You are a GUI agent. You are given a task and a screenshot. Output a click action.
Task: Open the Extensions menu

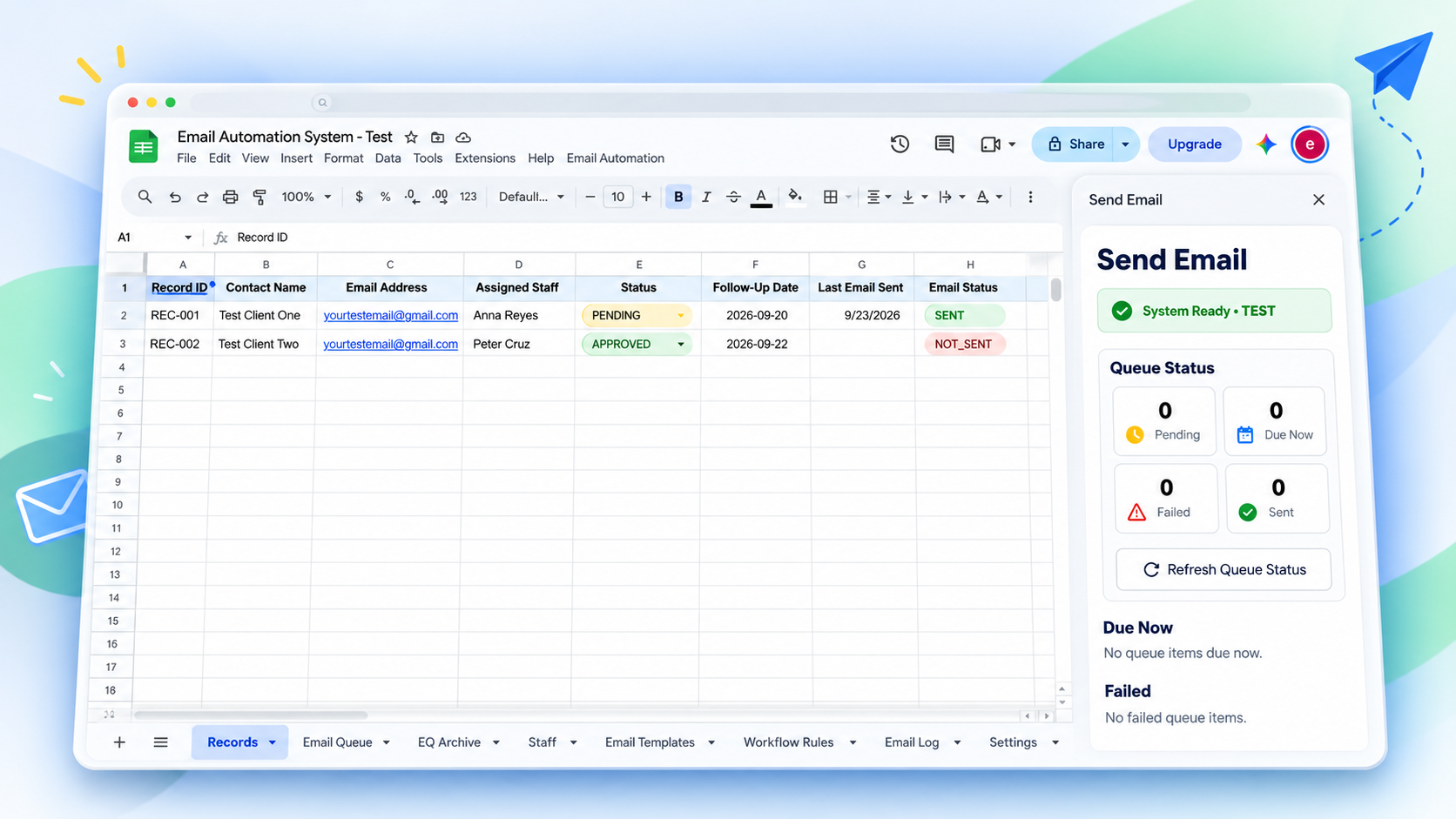coord(485,158)
